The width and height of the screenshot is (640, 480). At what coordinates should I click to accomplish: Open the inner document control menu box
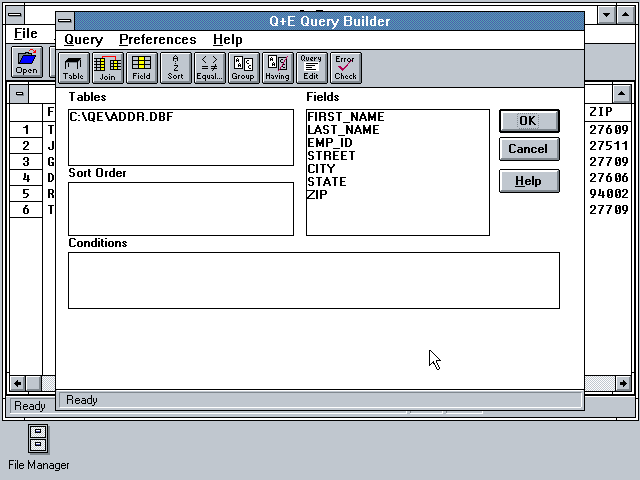click(x=19, y=94)
